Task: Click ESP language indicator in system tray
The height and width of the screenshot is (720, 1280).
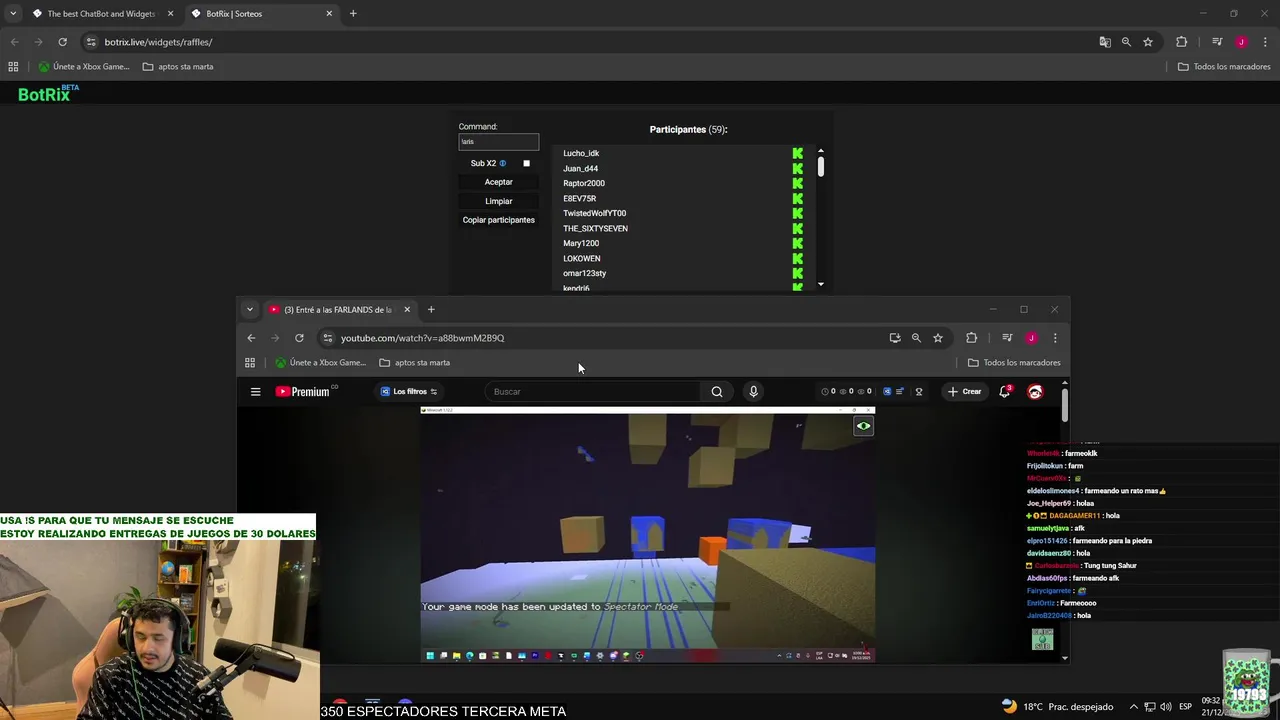Action: 1186,707
